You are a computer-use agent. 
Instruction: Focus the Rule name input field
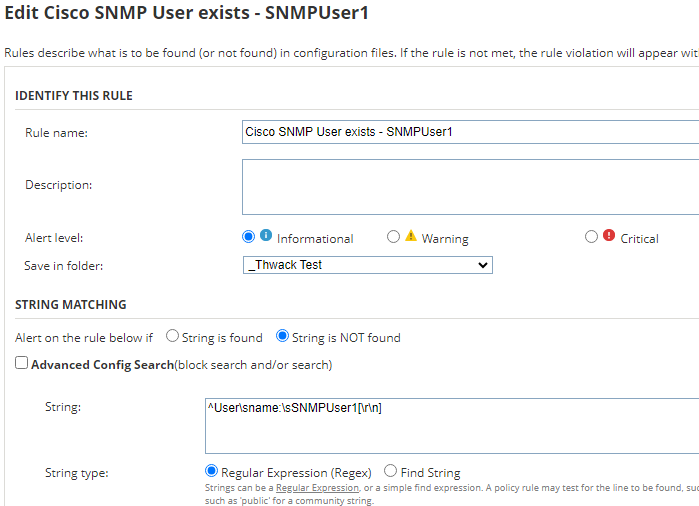[x=470, y=132]
